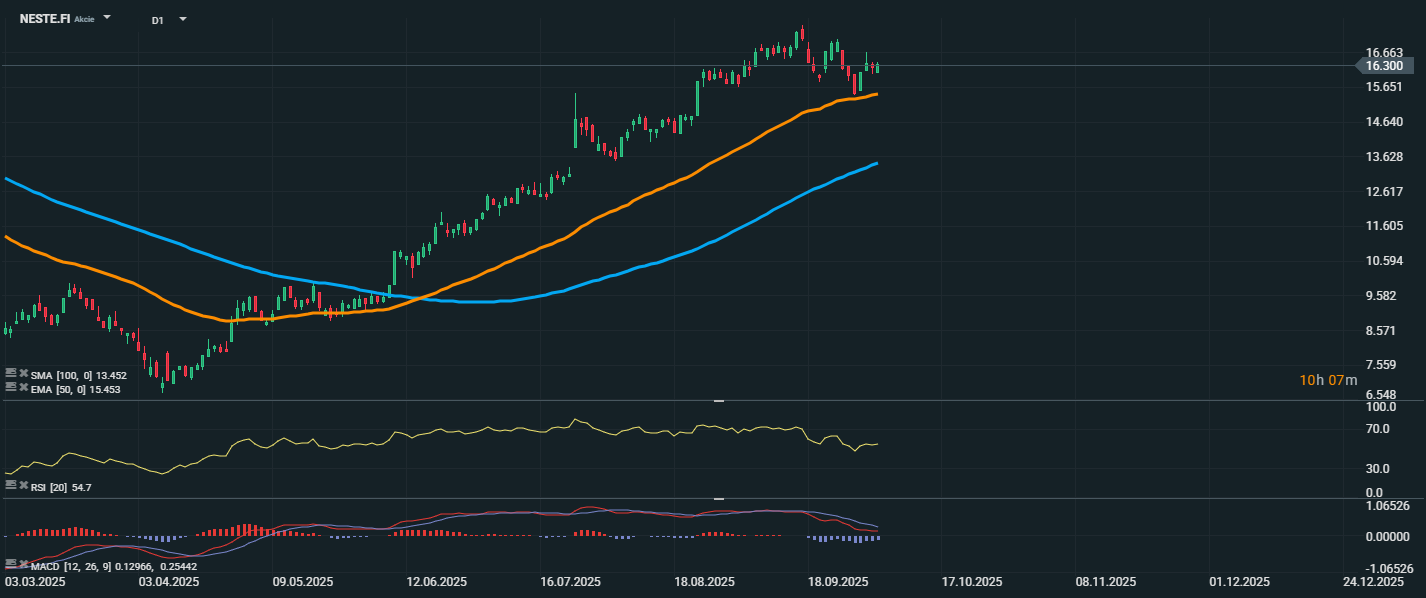Click the resize handle above MACD panel
The image size is (1426, 598).
pyautogui.click(x=718, y=498)
